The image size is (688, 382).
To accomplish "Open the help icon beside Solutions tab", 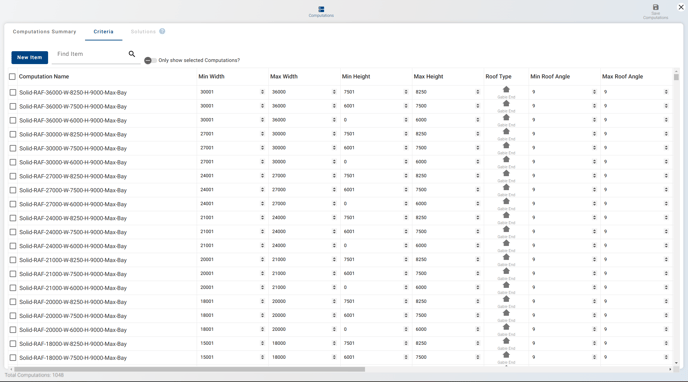I will (162, 31).
